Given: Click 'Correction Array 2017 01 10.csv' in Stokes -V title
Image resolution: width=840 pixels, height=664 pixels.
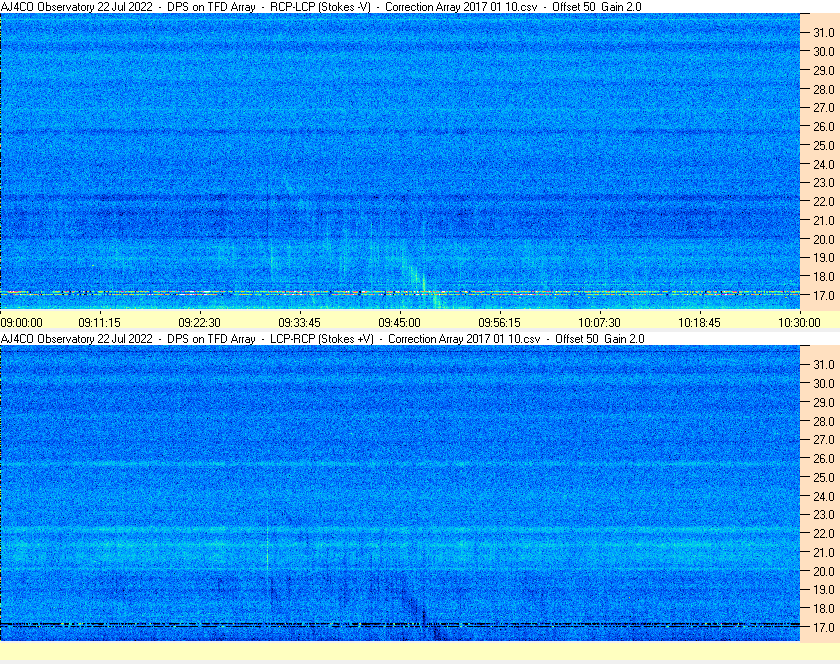Looking at the screenshot, I should click(461, 7).
